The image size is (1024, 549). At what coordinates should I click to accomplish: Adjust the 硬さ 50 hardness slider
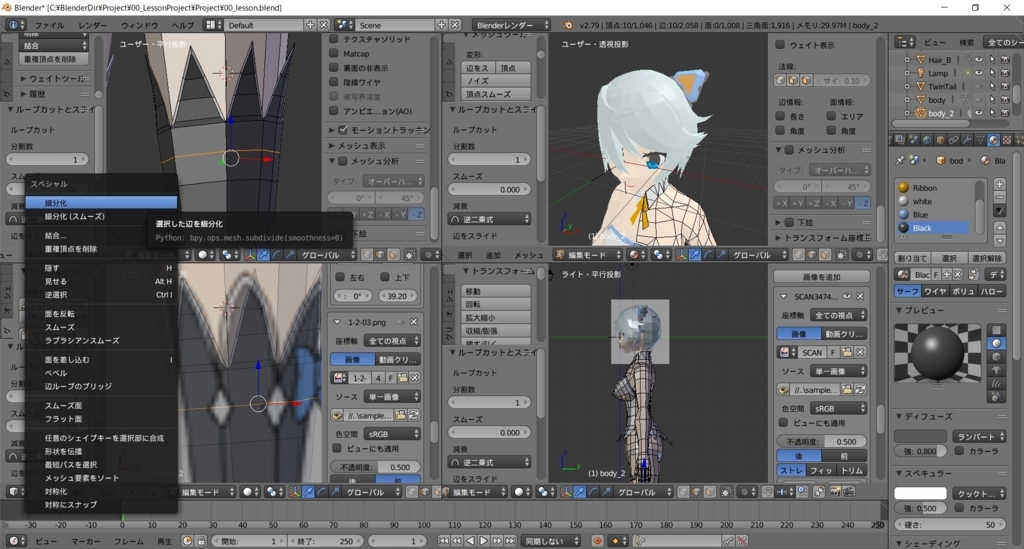point(950,525)
